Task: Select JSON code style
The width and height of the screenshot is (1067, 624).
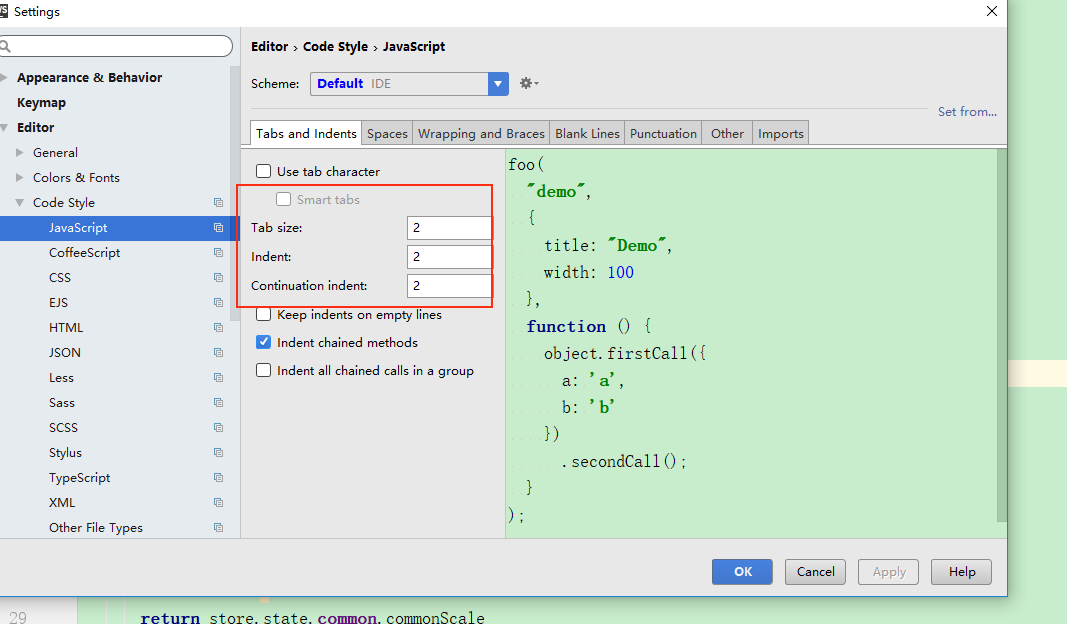Action: (x=65, y=352)
